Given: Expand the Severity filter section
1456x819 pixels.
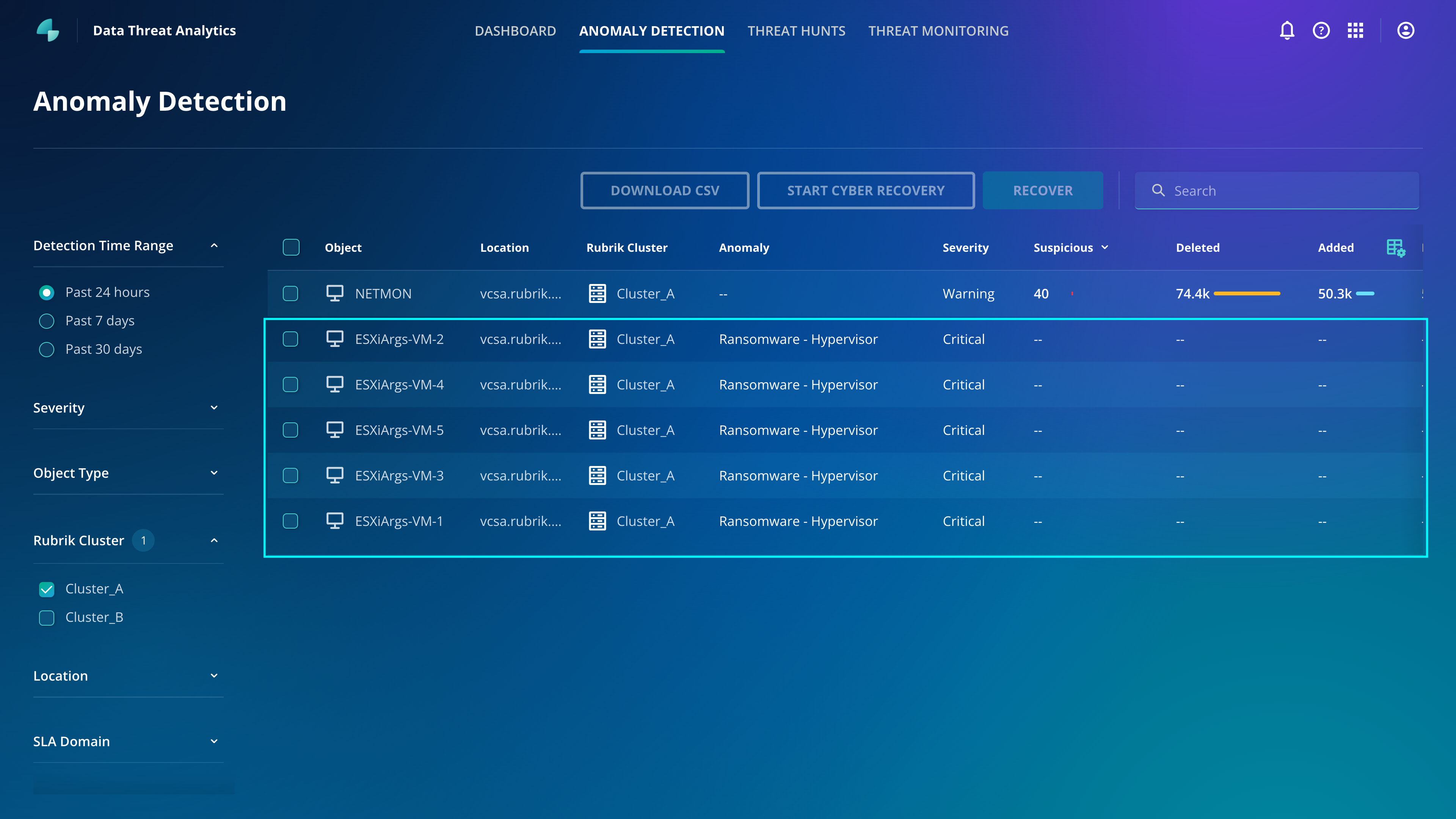Looking at the screenshot, I should [x=214, y=408].
